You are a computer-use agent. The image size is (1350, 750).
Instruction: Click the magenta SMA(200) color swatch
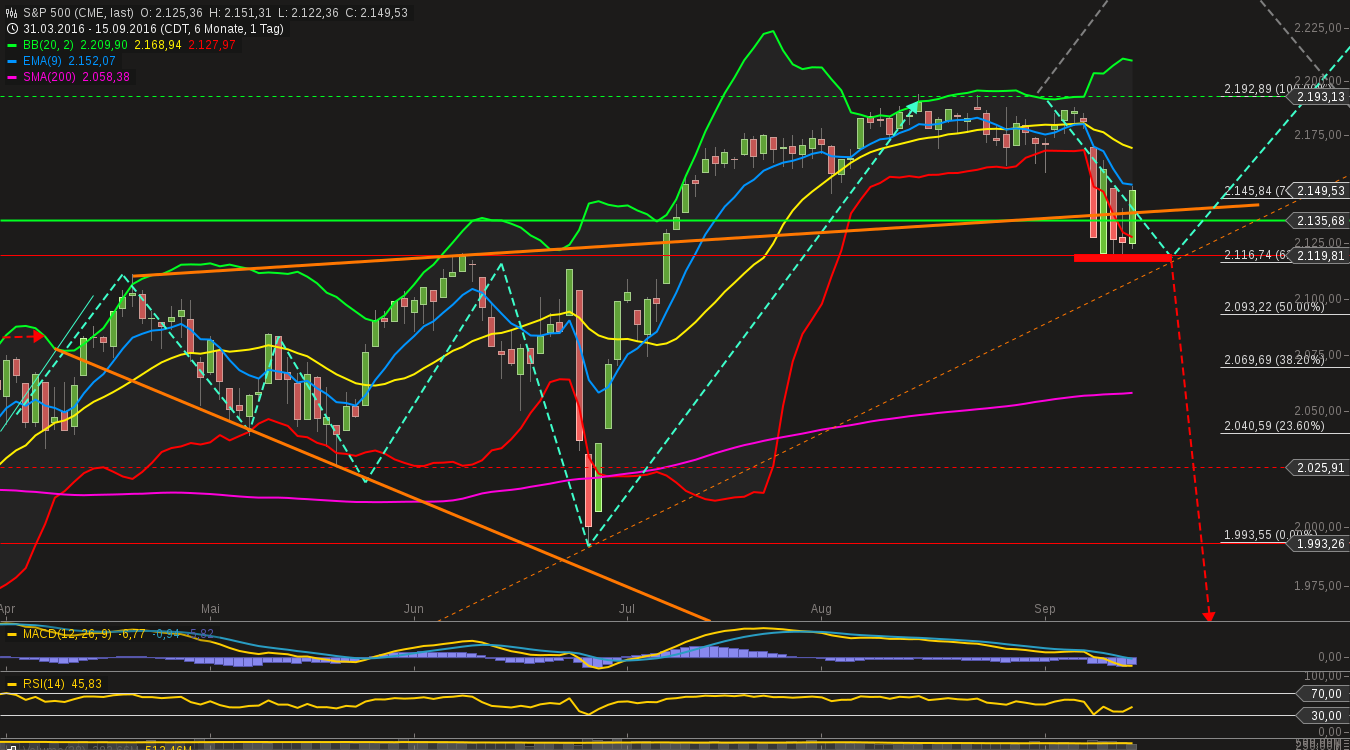12,77
